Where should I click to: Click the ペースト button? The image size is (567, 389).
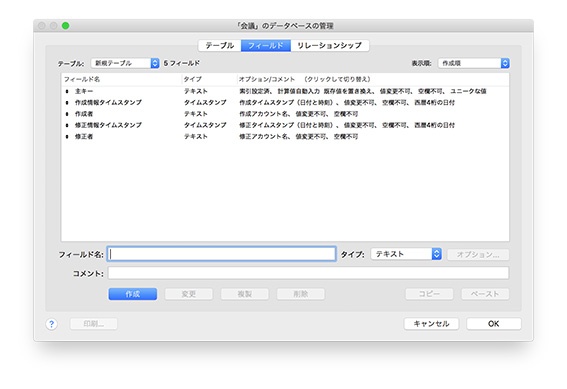pos(485,294)
